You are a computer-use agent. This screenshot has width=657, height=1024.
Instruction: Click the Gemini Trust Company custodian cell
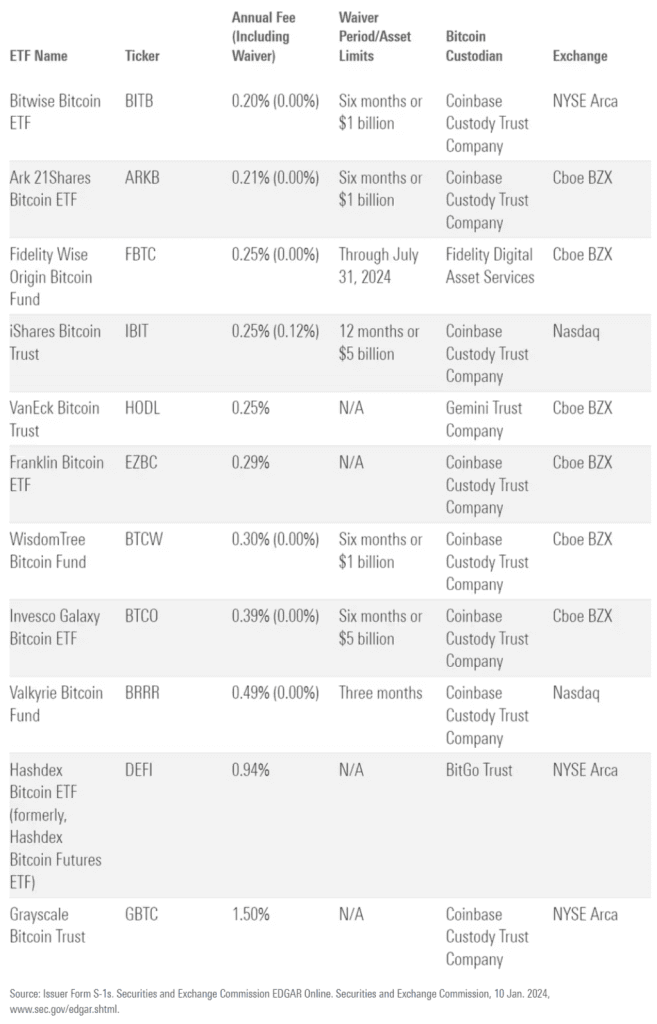point(484,419)
